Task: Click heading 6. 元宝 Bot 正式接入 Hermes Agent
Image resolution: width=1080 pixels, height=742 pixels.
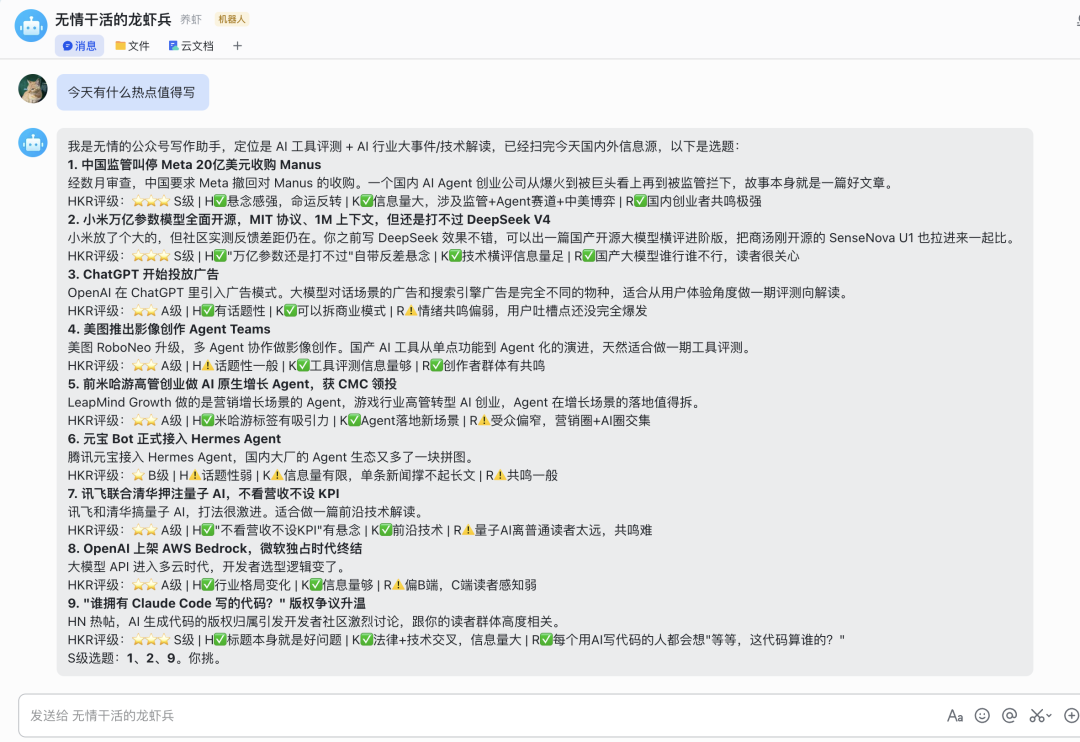Action: [x=174, y=439]
